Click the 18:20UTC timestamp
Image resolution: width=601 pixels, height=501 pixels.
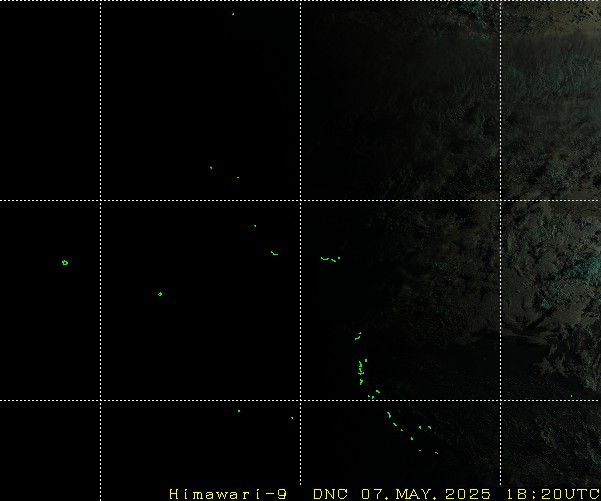pos(552,494)
